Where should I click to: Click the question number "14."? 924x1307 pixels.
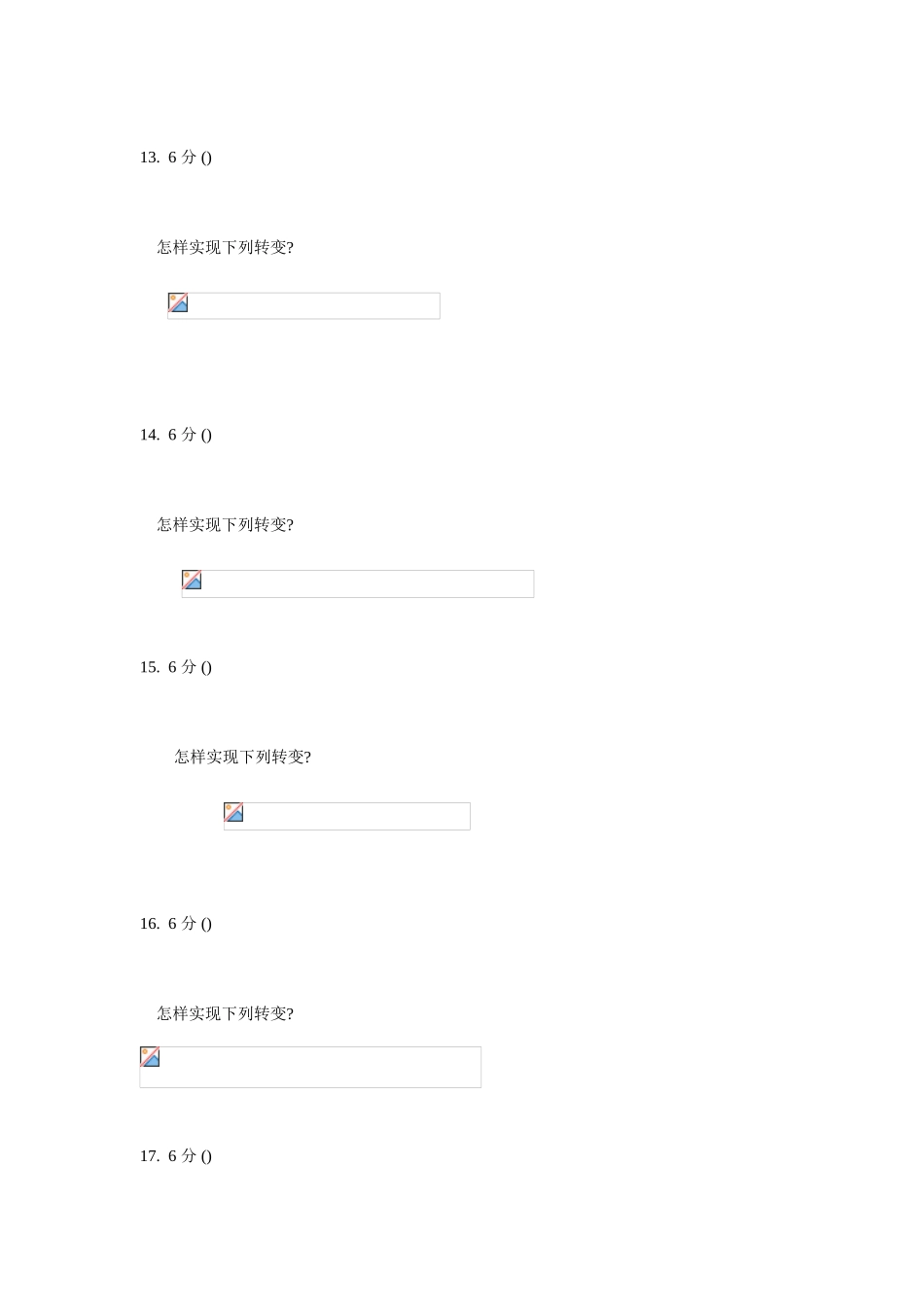point(150,435)
